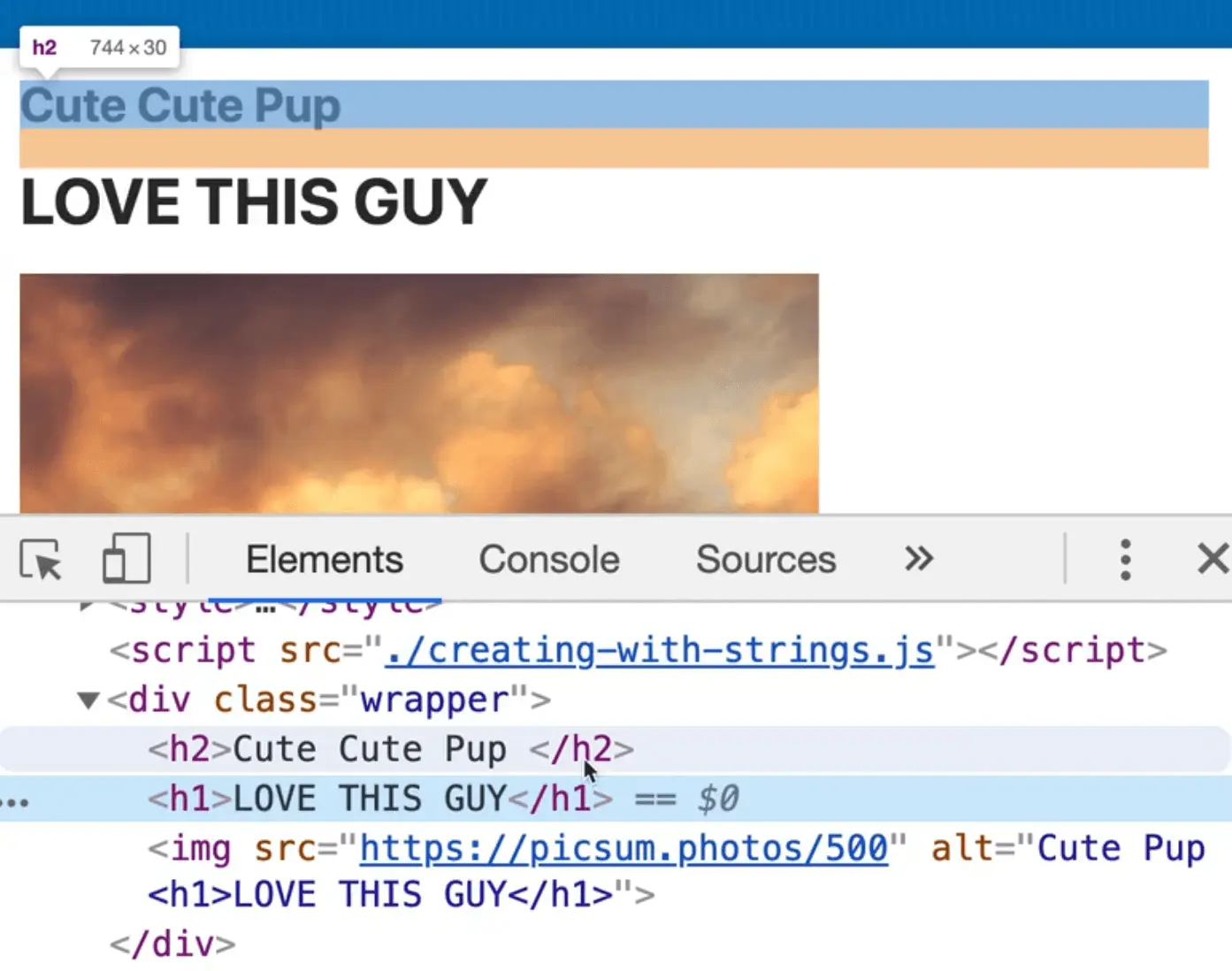Close the DevTools panel
The image size is (1232, 971).
[1213, 560]
